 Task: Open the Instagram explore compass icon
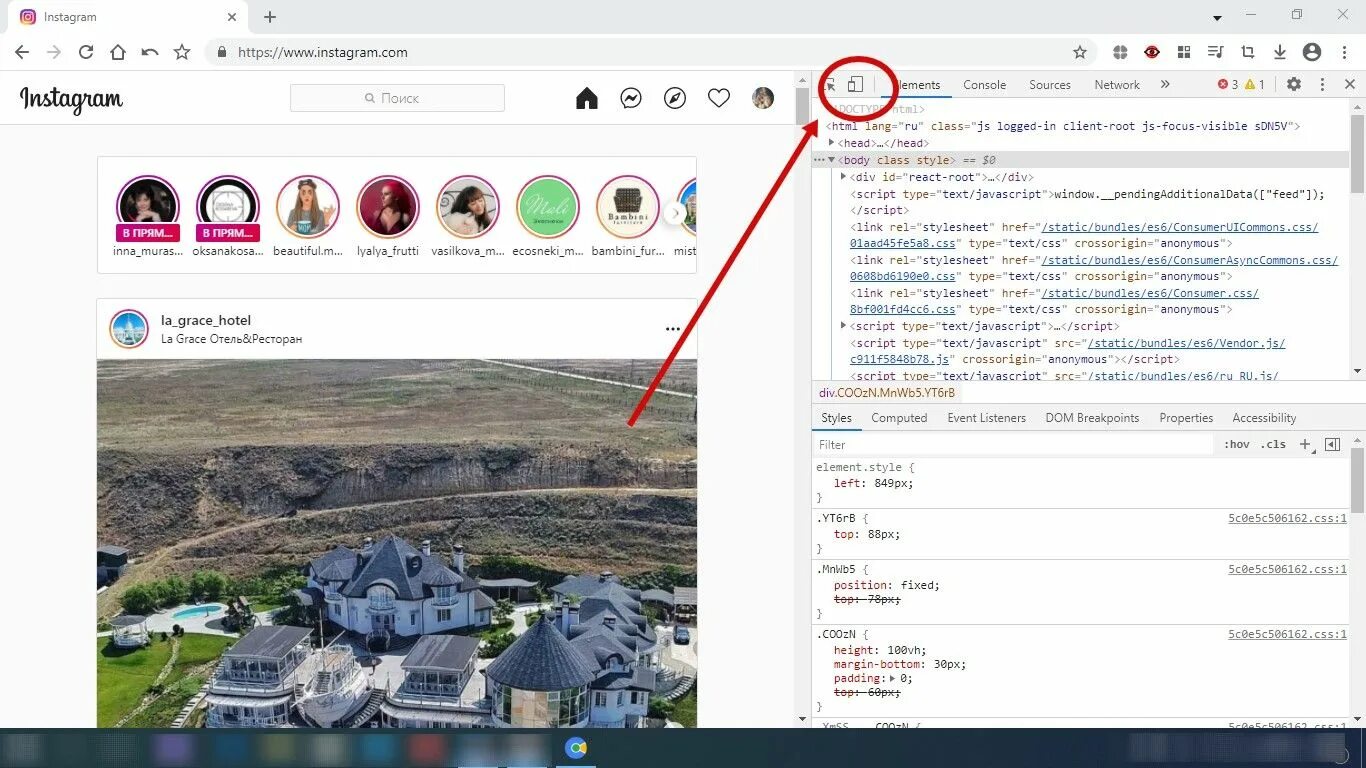(x=675, y=98)
